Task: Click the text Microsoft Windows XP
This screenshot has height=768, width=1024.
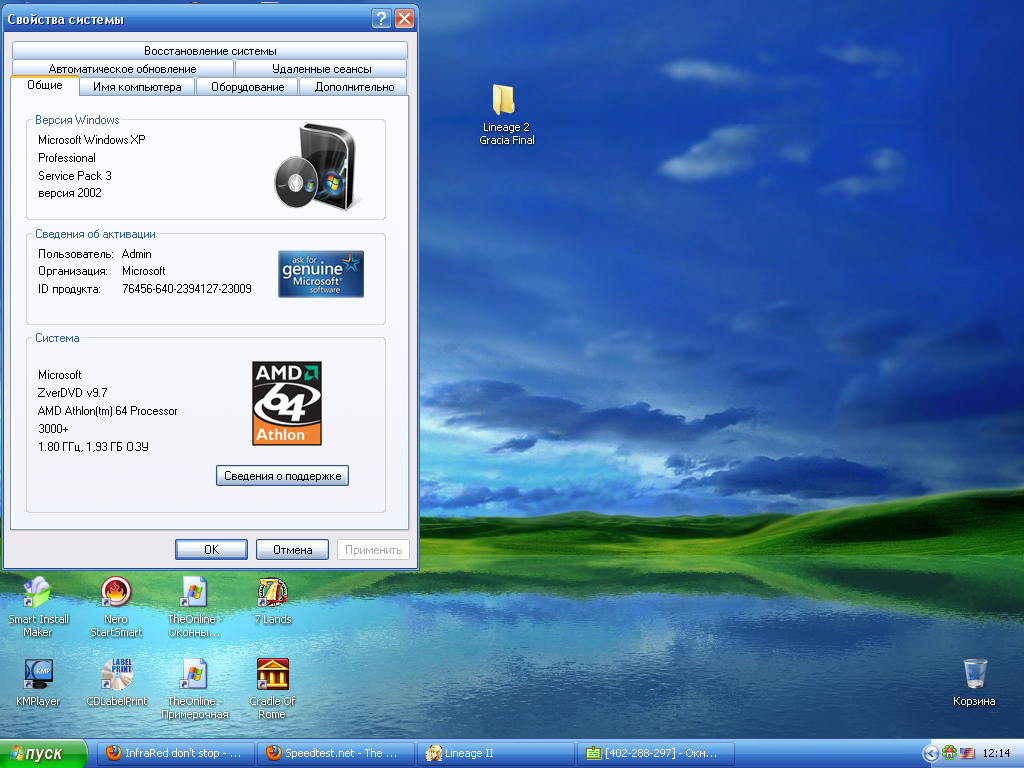Action: pyautogui.click(x=91, y=140)
